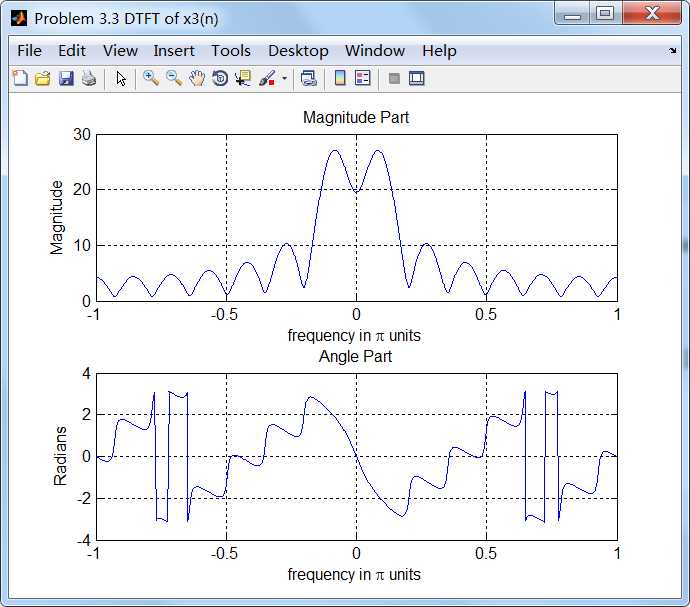Click the upper plot's frequency x-axis label
The width and height of the screenshot is (690, 607).
(x=354, y=335)
